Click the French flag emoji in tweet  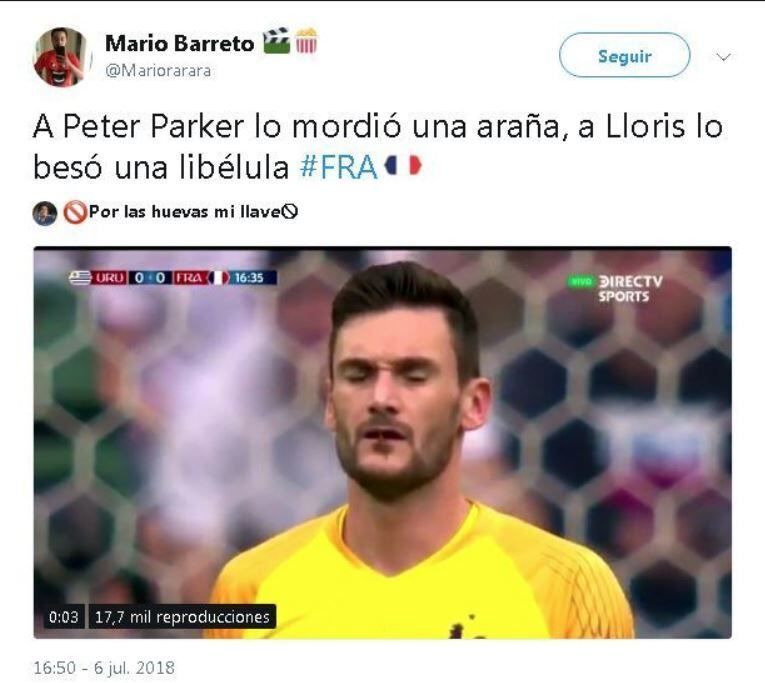coord(403,165)
